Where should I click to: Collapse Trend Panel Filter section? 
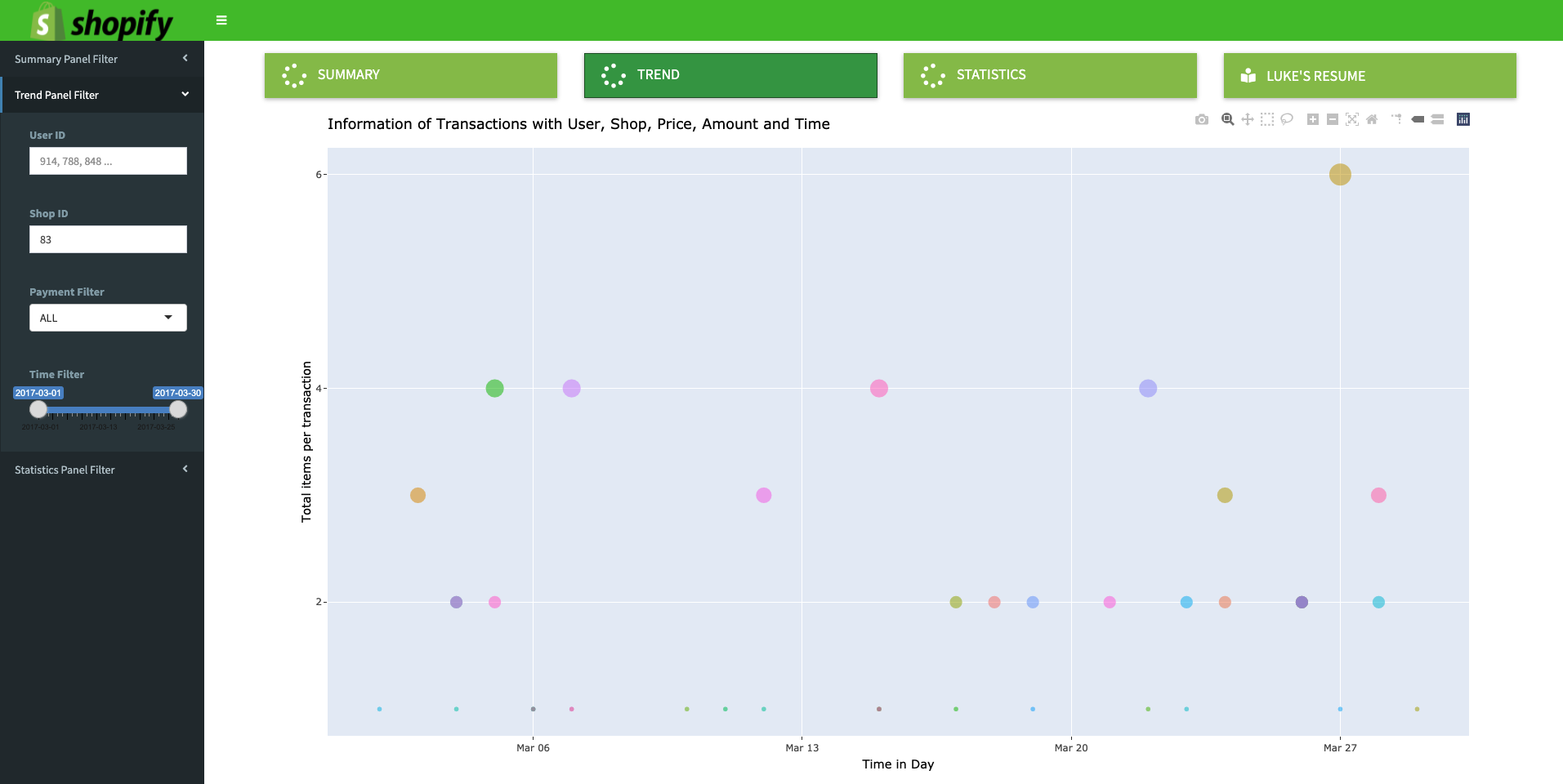click(102, 95)
